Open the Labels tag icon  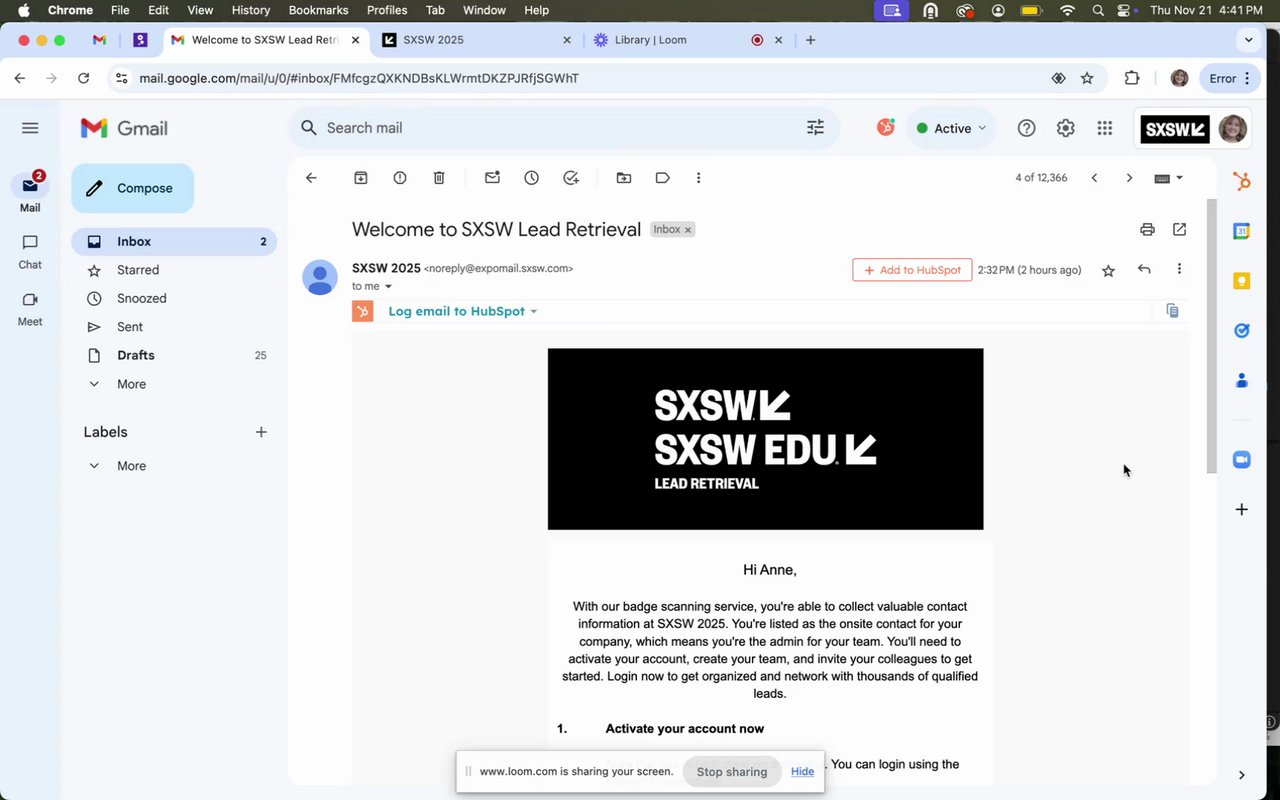click(x=662, y=178)
